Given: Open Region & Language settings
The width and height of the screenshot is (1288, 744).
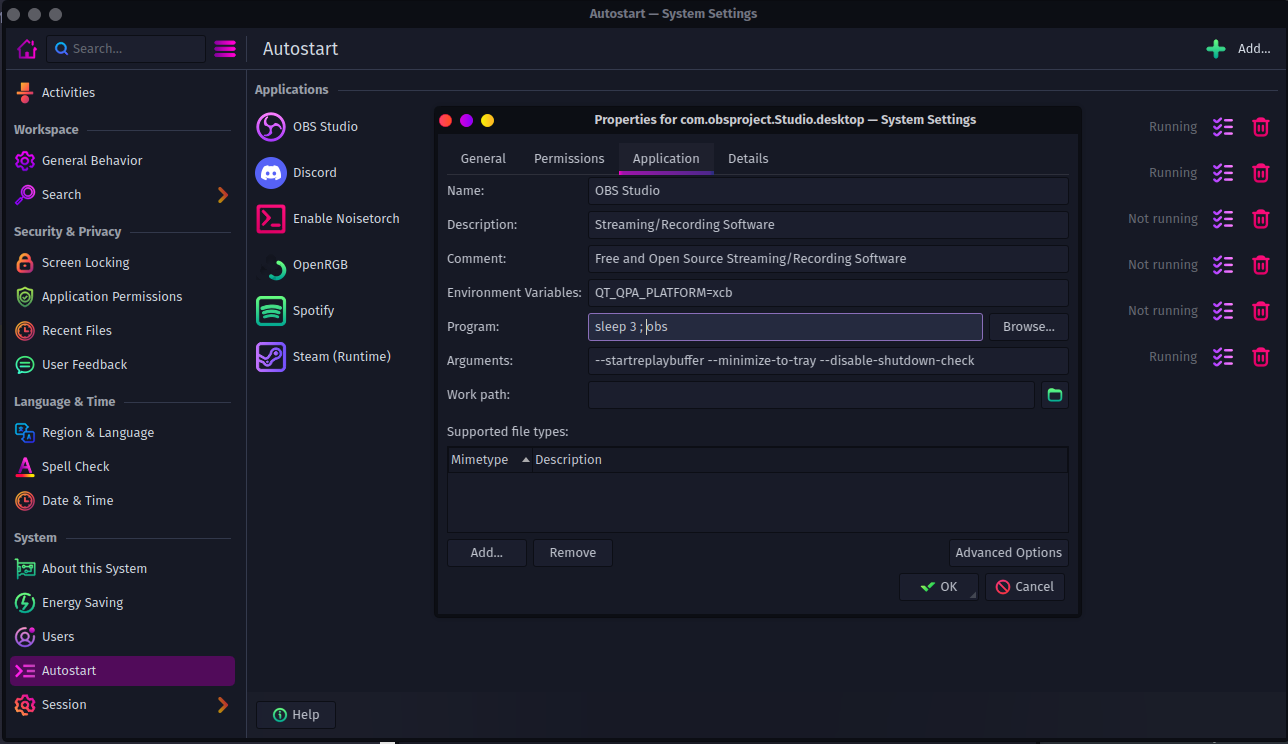Looking at the screenshot, I should [122, 433].
